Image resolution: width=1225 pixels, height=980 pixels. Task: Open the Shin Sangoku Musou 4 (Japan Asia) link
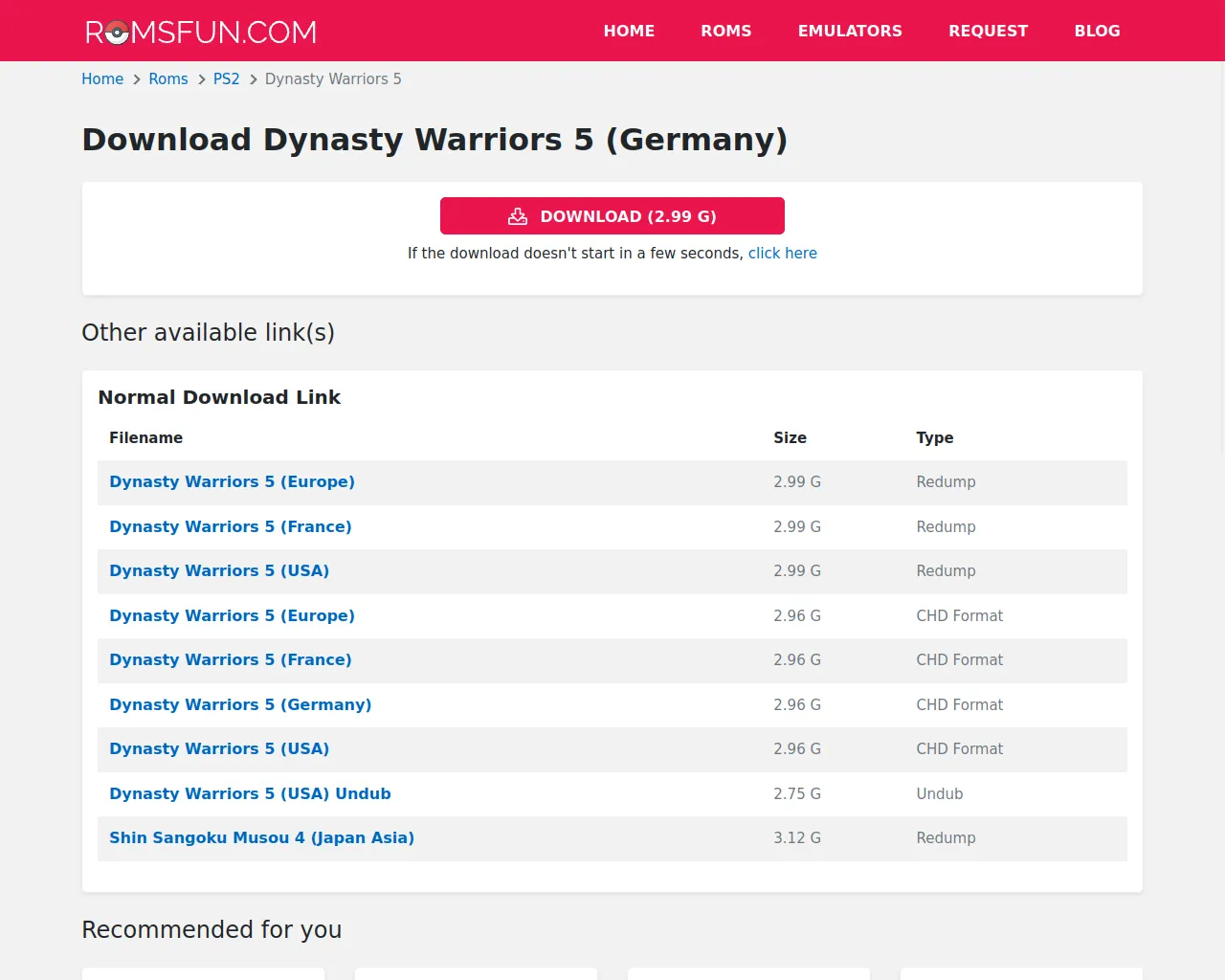(261, 838)
